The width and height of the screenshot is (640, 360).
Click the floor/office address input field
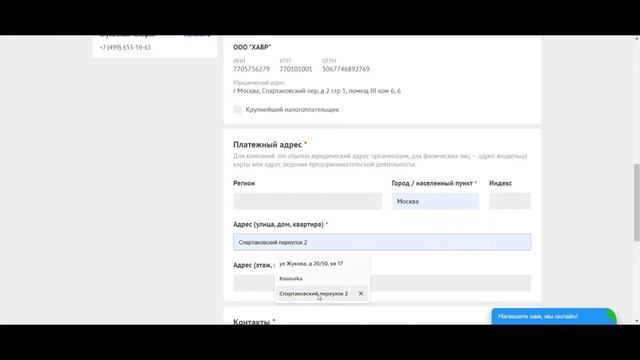point(382,283)
